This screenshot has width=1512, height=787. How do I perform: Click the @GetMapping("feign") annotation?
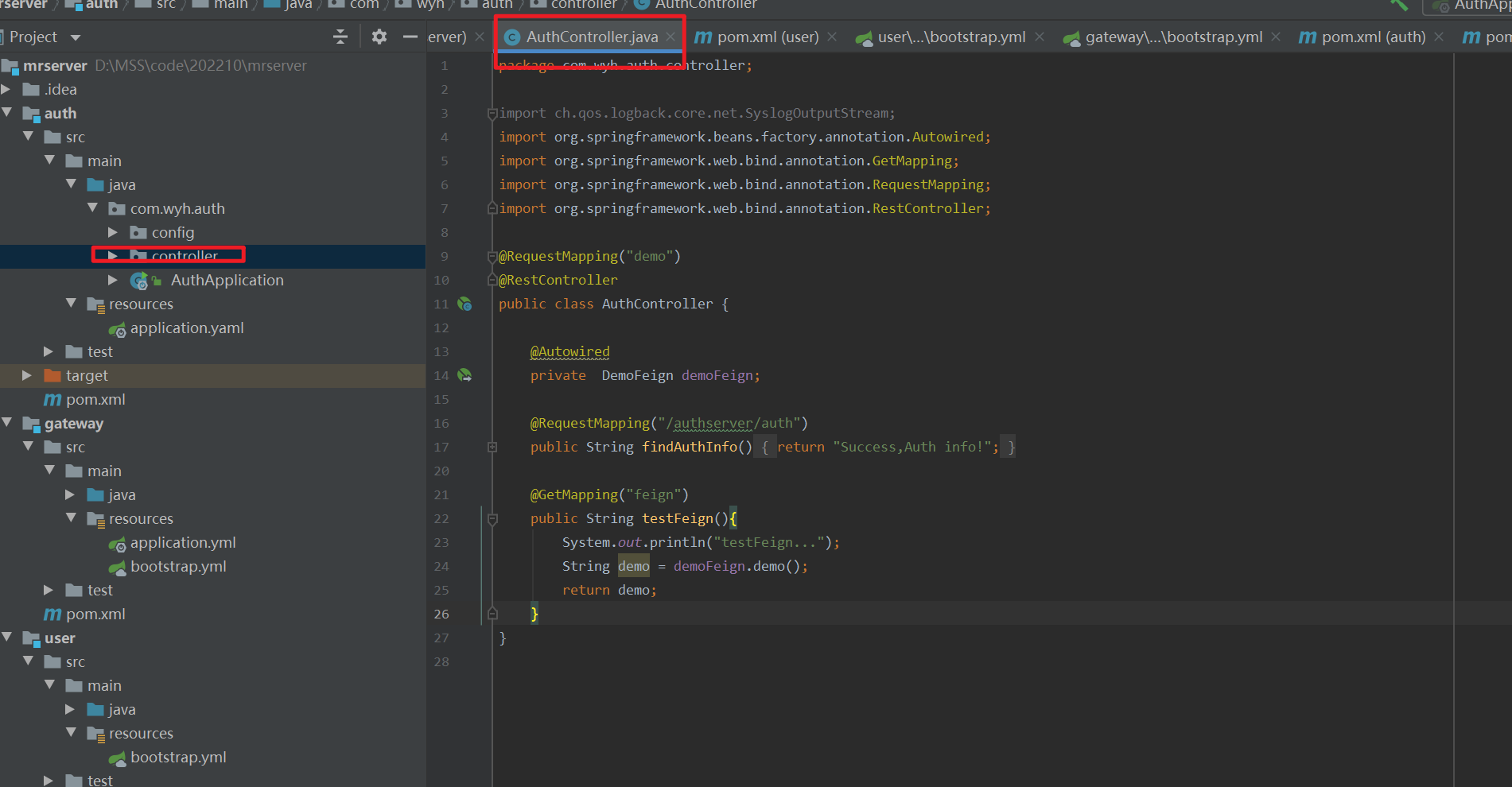pos(609,494)
